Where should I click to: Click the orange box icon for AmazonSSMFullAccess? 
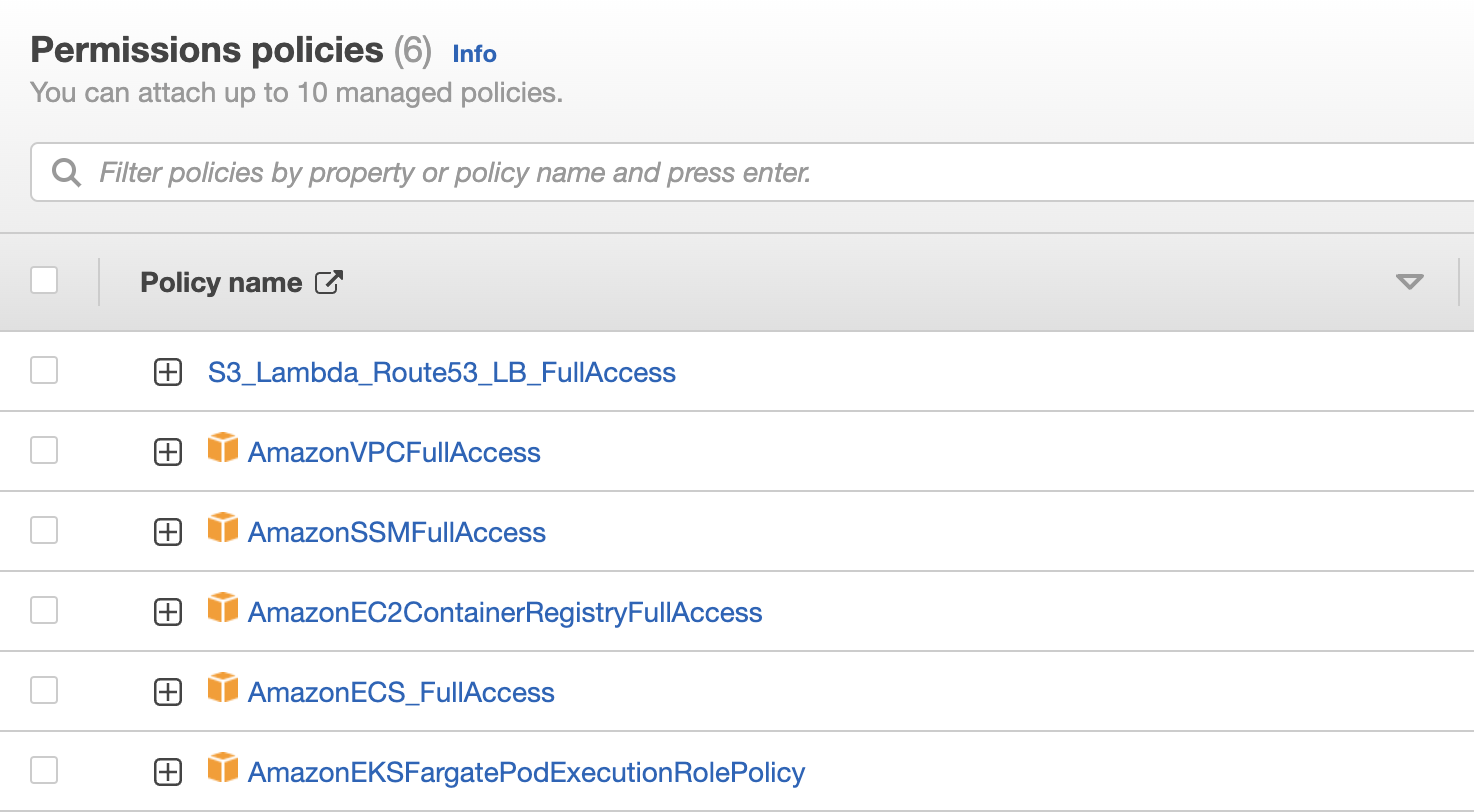point(223,529)
